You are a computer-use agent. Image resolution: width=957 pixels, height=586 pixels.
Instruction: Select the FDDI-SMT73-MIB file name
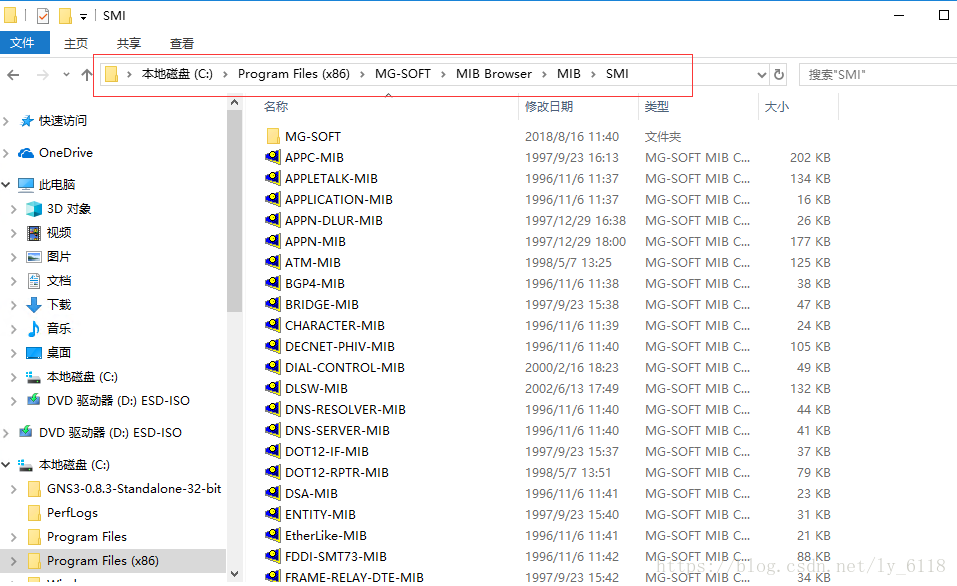pyautogui.click(x=336, y=556)
